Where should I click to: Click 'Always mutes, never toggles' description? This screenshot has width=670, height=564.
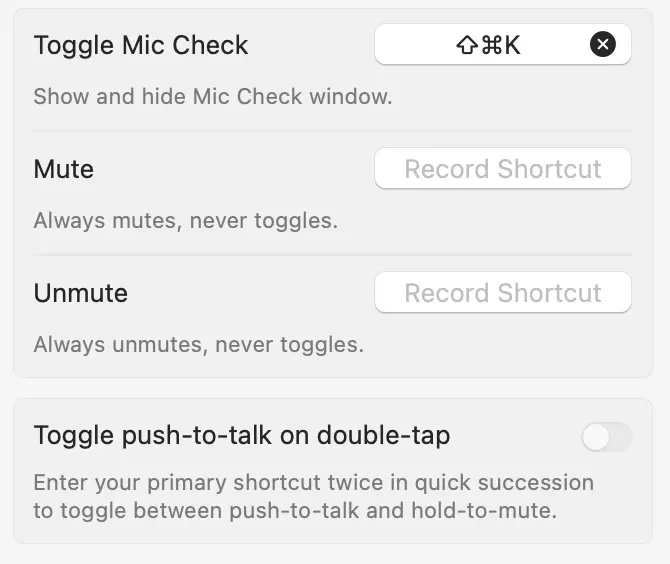coord(185,221)
